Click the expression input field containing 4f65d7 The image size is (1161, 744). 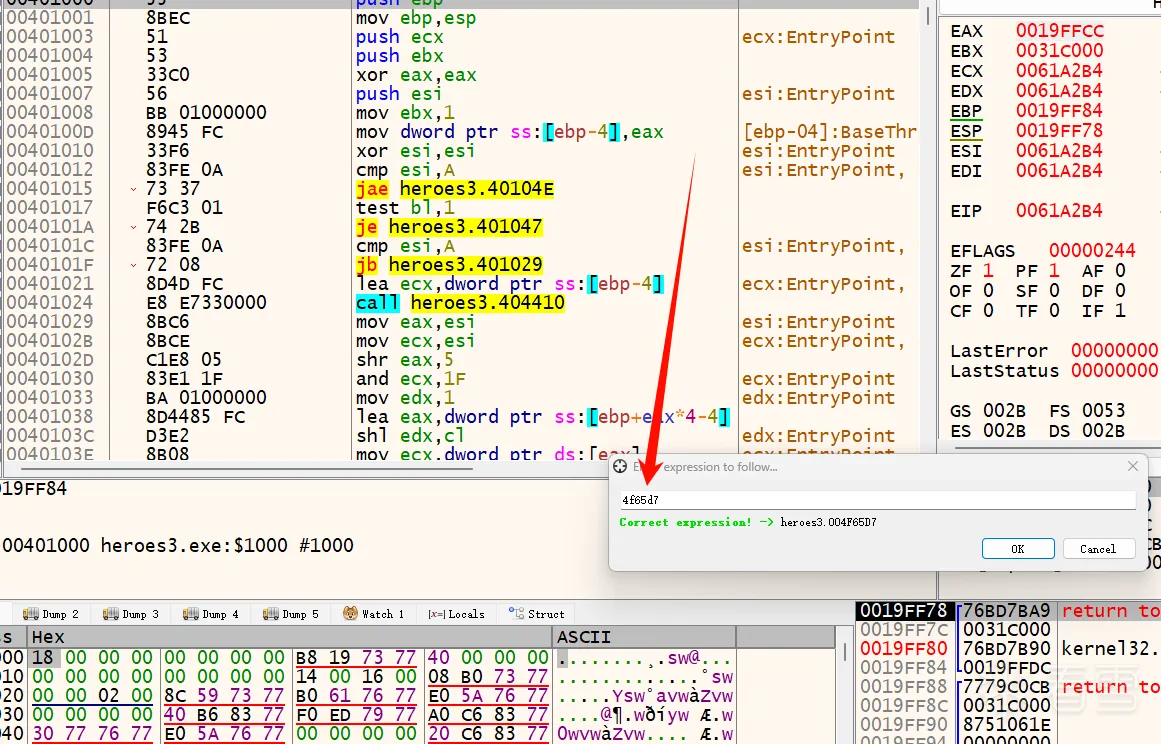(877, 500)
